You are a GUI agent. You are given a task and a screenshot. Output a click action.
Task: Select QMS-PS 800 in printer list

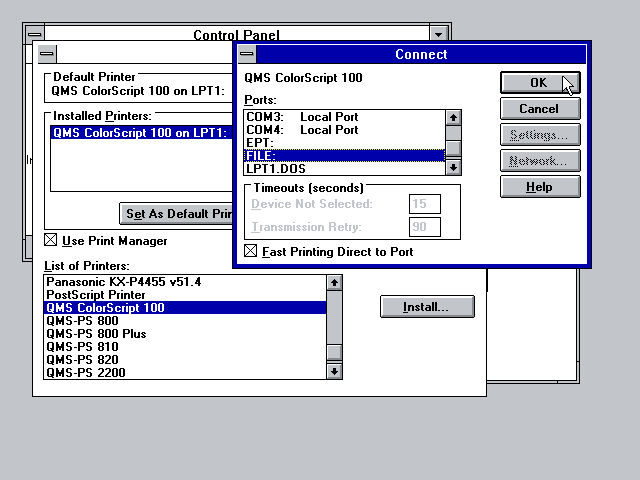click(x=185, y=321)
